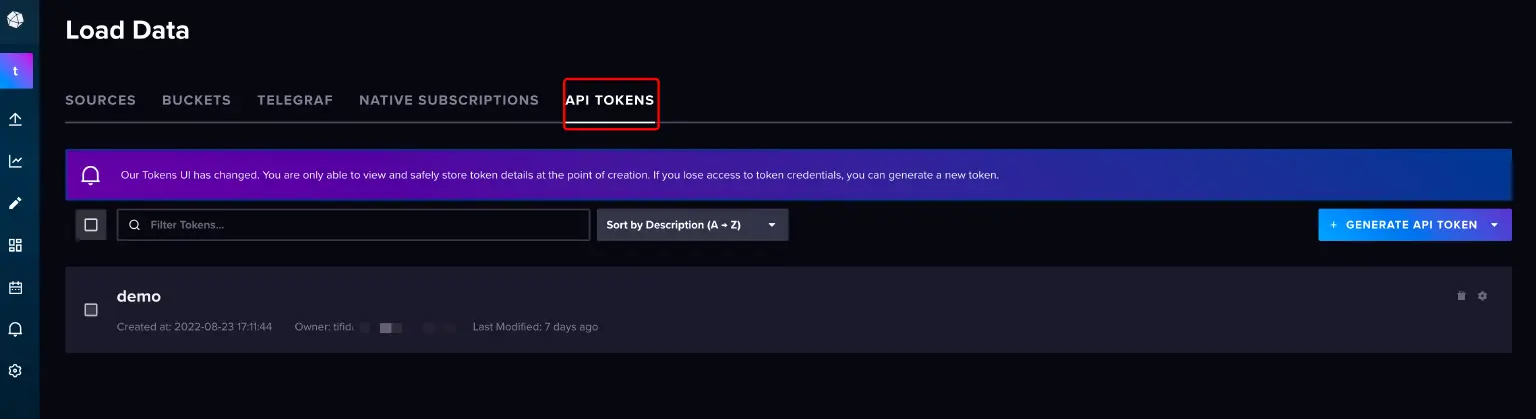
Task: Open Alerts bell icon in the sidebar
Action: tap(15, 329)
